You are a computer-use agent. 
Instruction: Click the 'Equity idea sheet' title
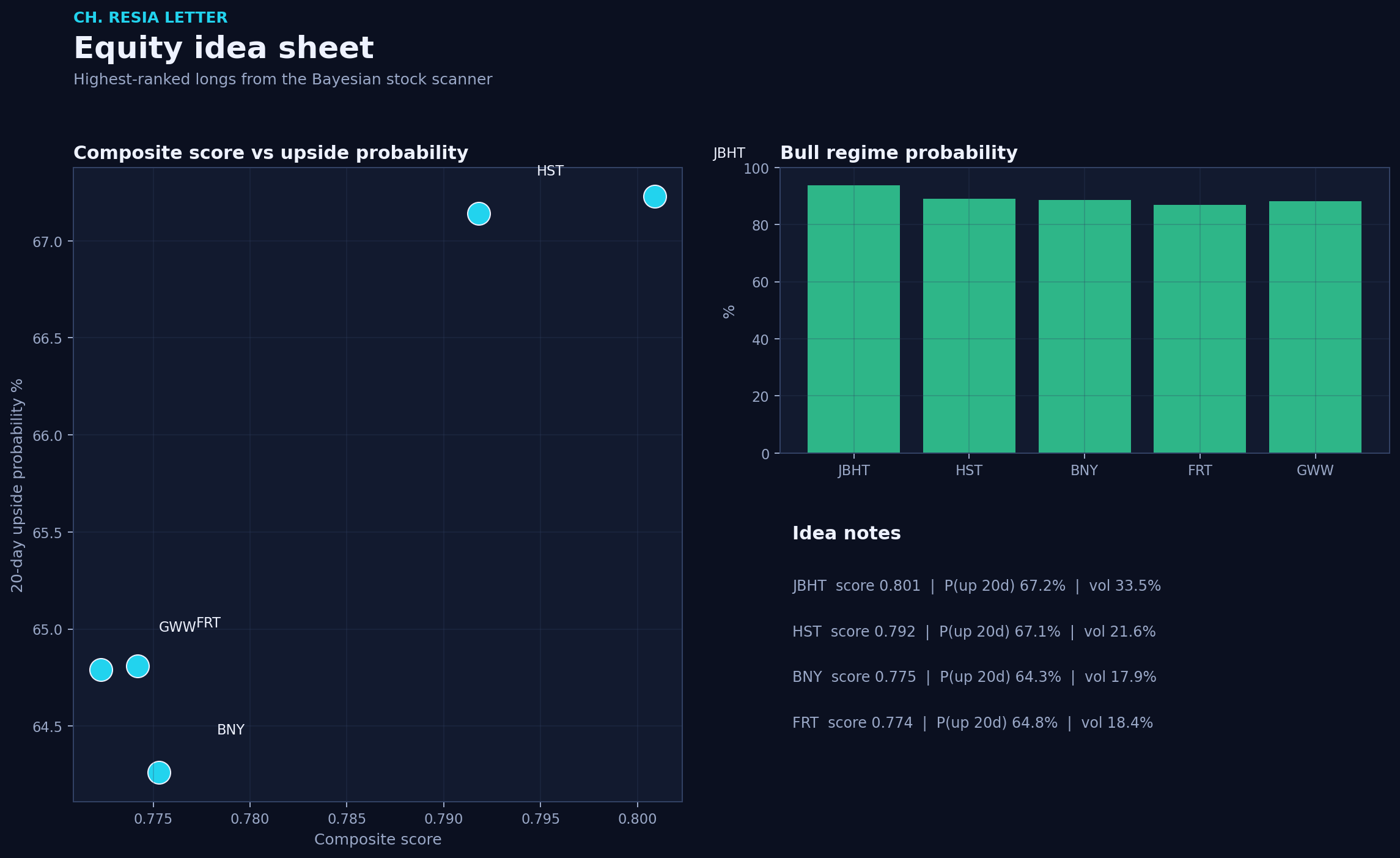click(x=223, y=48)
